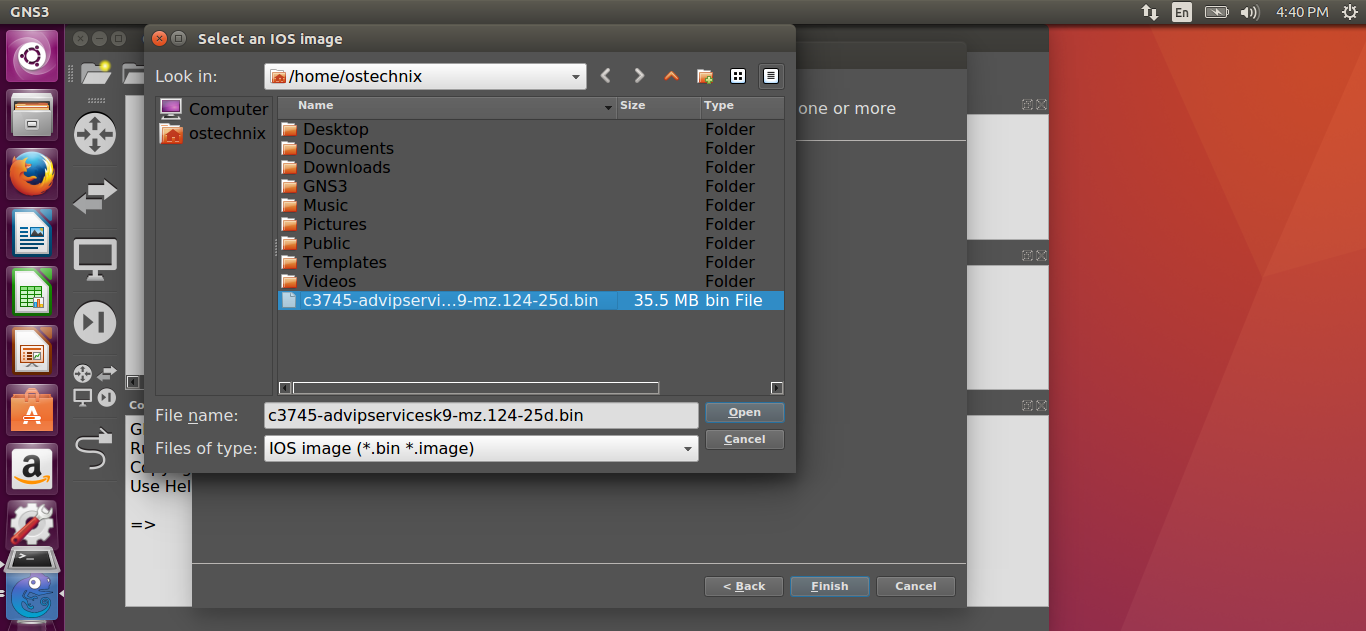Select the add a link cable tool
1366x631 pixels.
95,448
